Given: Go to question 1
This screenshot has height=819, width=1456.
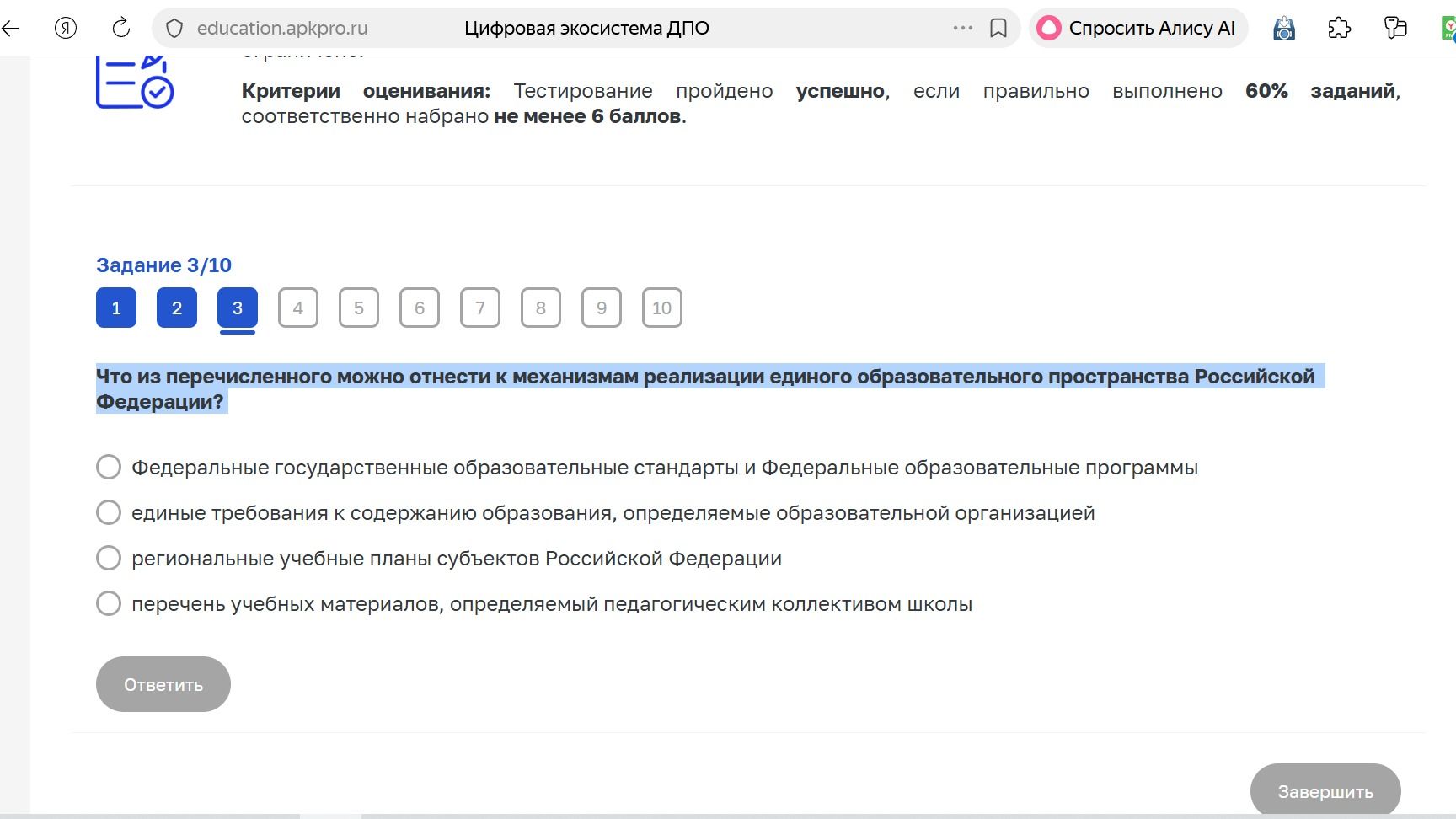Looking at the screenshot, I should click(x=116, y=308).
